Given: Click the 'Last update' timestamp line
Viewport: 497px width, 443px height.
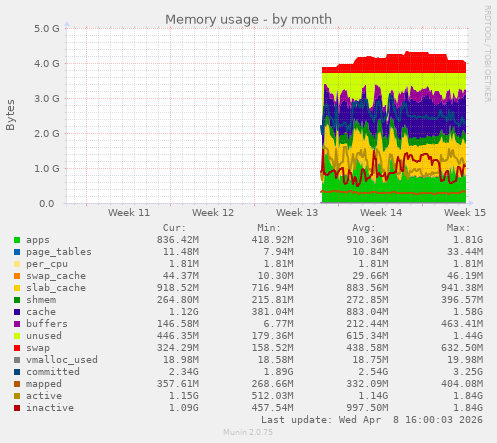Looking at the screenshot, I should pos(372,420).
